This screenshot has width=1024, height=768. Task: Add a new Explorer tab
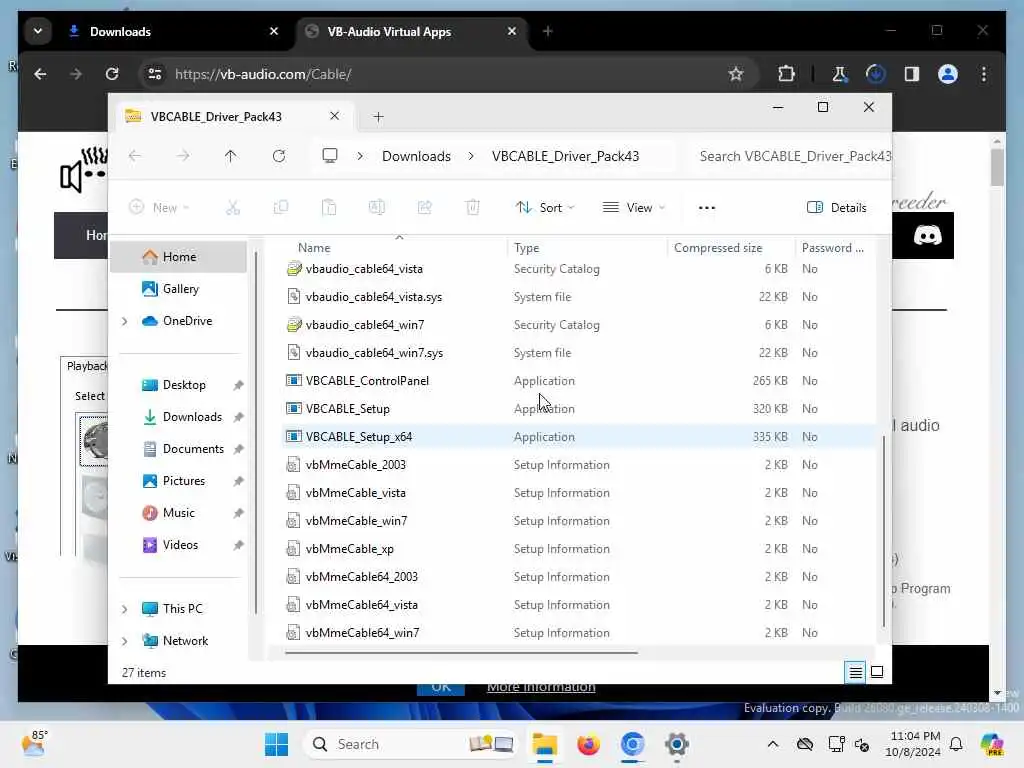[378, 117]
